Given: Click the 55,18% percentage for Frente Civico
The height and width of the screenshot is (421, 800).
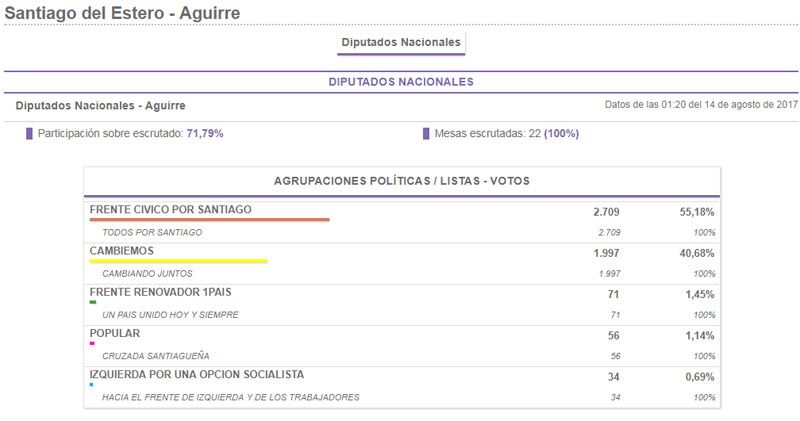Looking at the screenshot, I should pos(697,212).
